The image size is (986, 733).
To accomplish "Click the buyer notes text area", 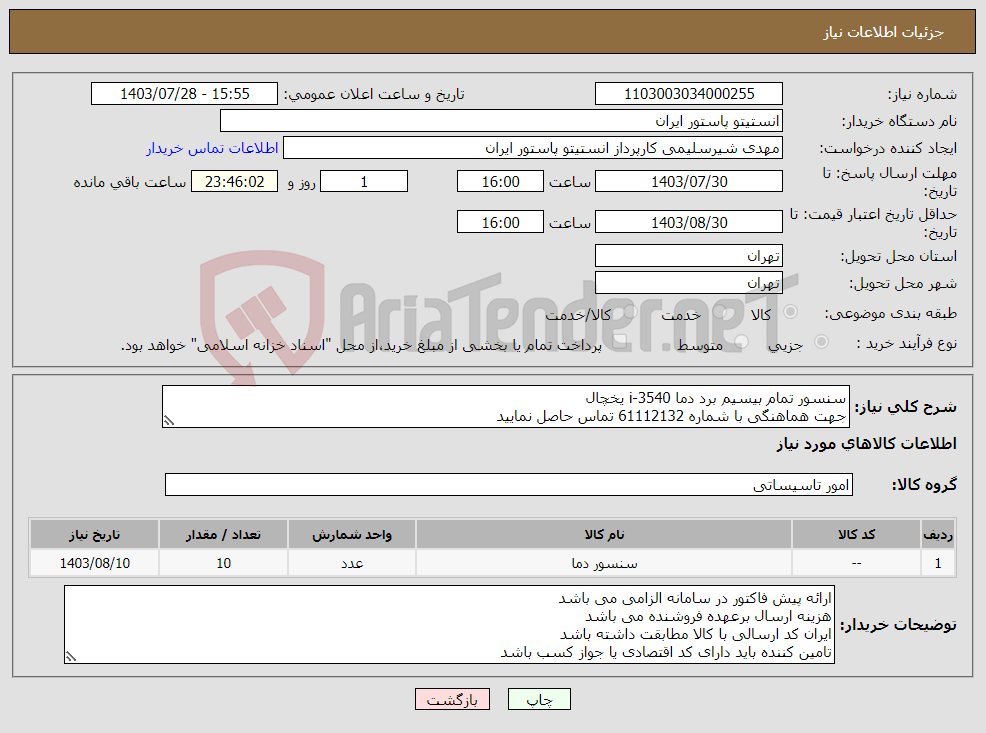I will click(450, 625).
